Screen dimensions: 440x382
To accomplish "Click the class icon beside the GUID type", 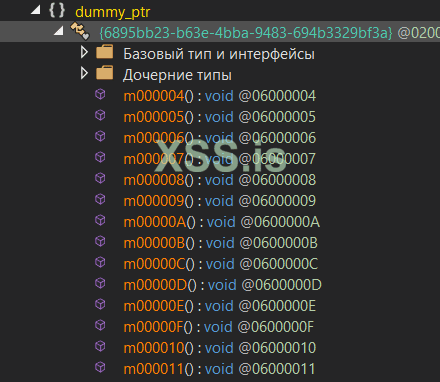I will coord(80,31).
